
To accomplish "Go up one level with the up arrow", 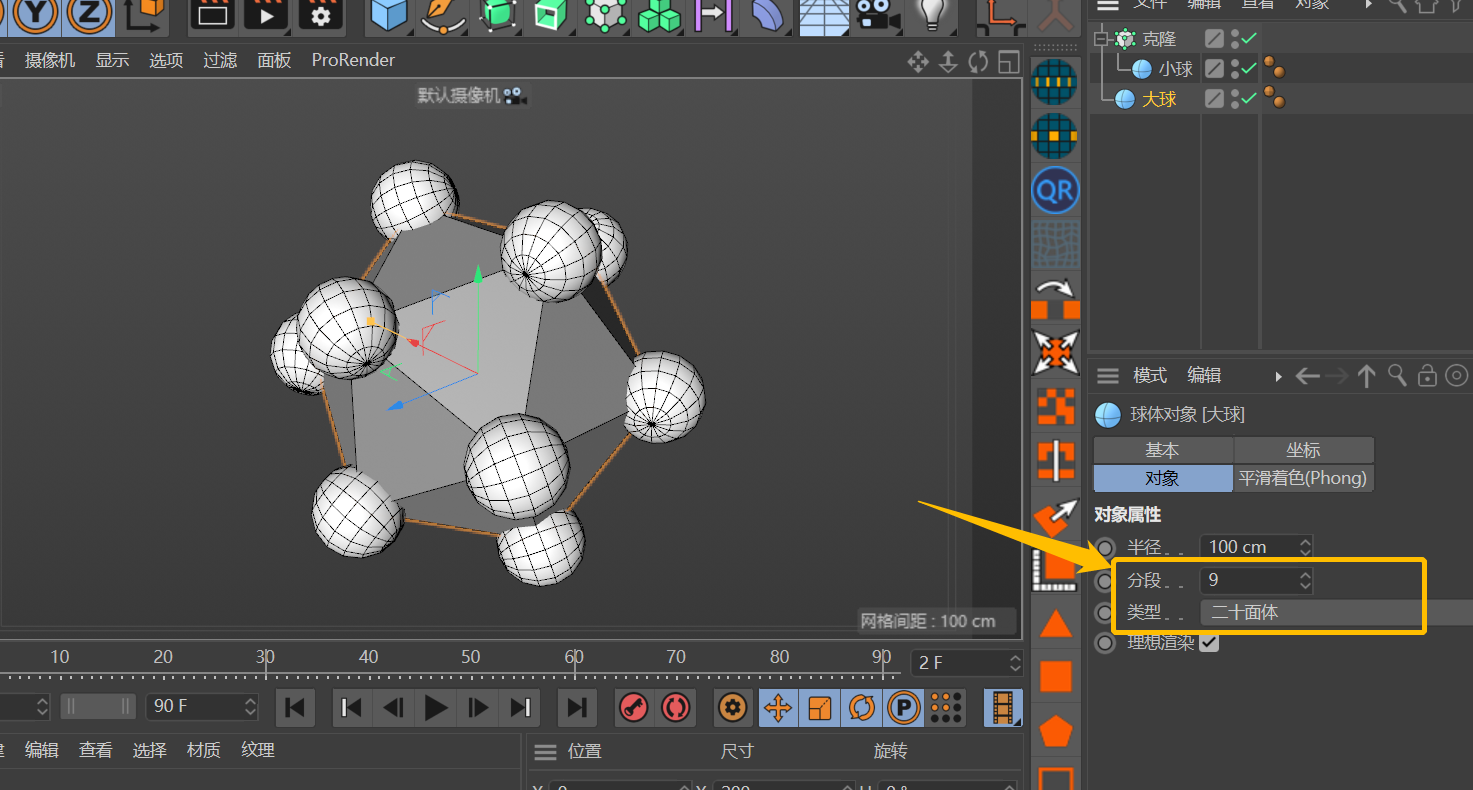I will [x=1367, y=376].
